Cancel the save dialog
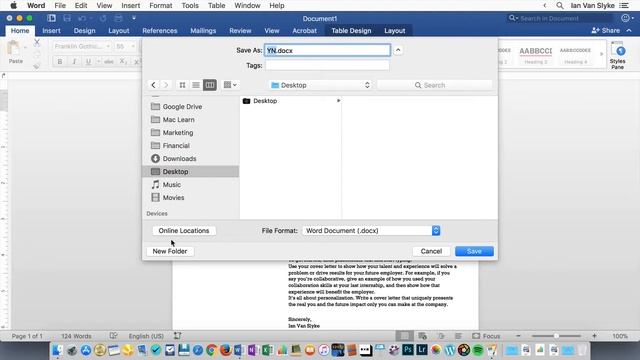Viewport: 640px width, 360px height. pyautogui.click(x=431, y=251)
